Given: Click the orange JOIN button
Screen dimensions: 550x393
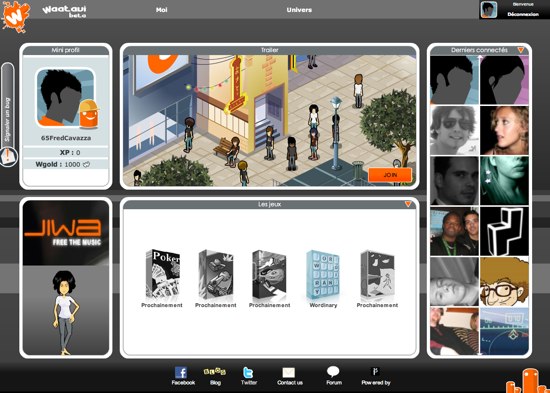Looking at the screenshot, I should [390, 175].
